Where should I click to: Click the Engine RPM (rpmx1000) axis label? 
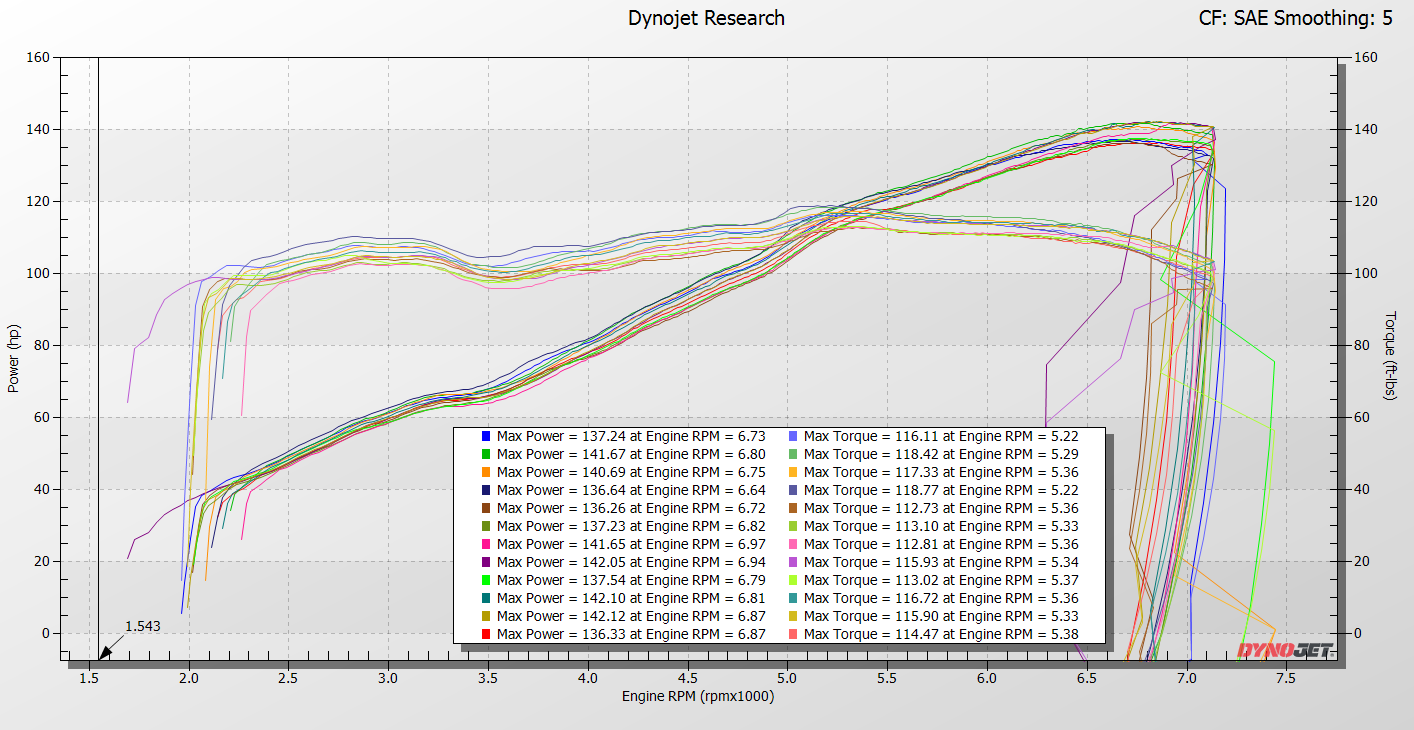click(x=697, y=696)
